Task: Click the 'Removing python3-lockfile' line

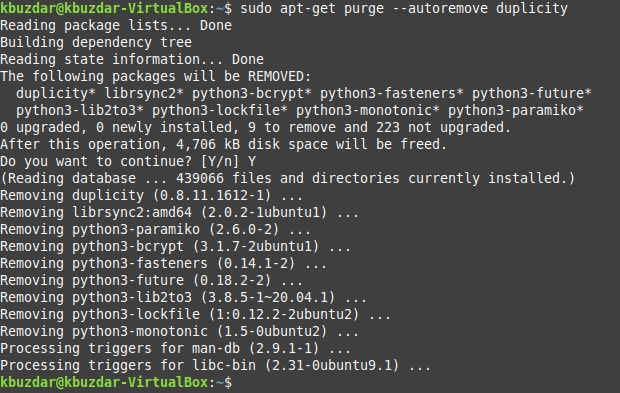Action: coord(195,314)
